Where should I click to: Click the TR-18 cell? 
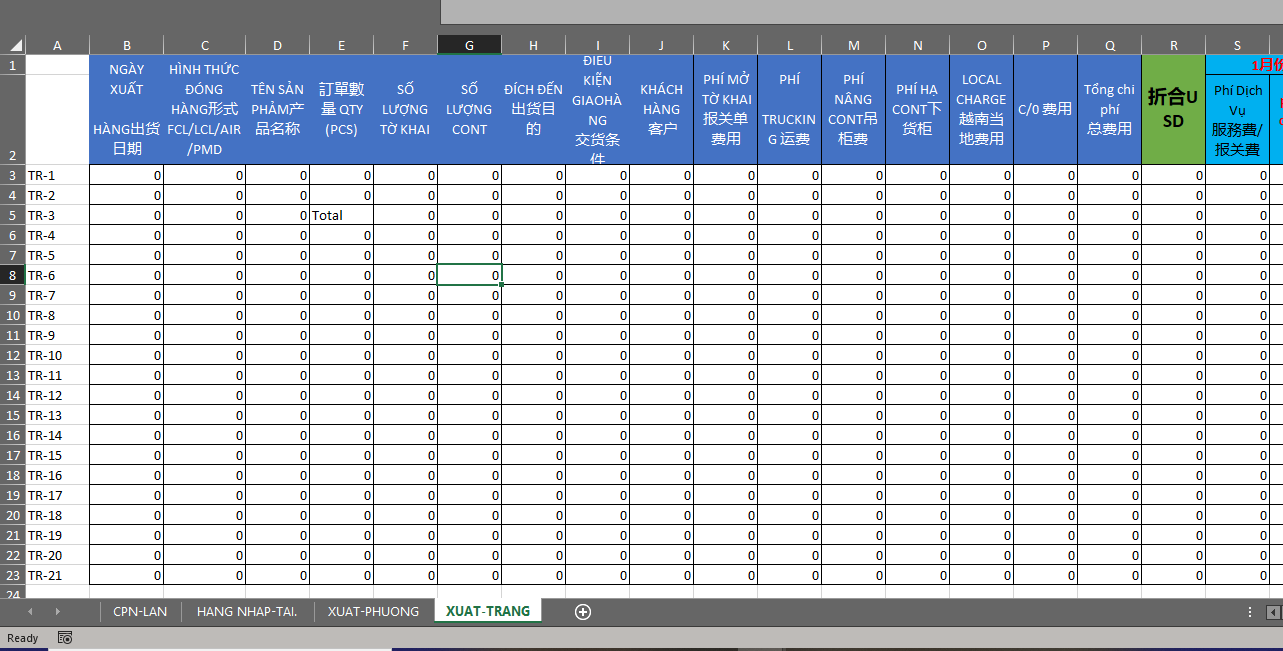57,515
